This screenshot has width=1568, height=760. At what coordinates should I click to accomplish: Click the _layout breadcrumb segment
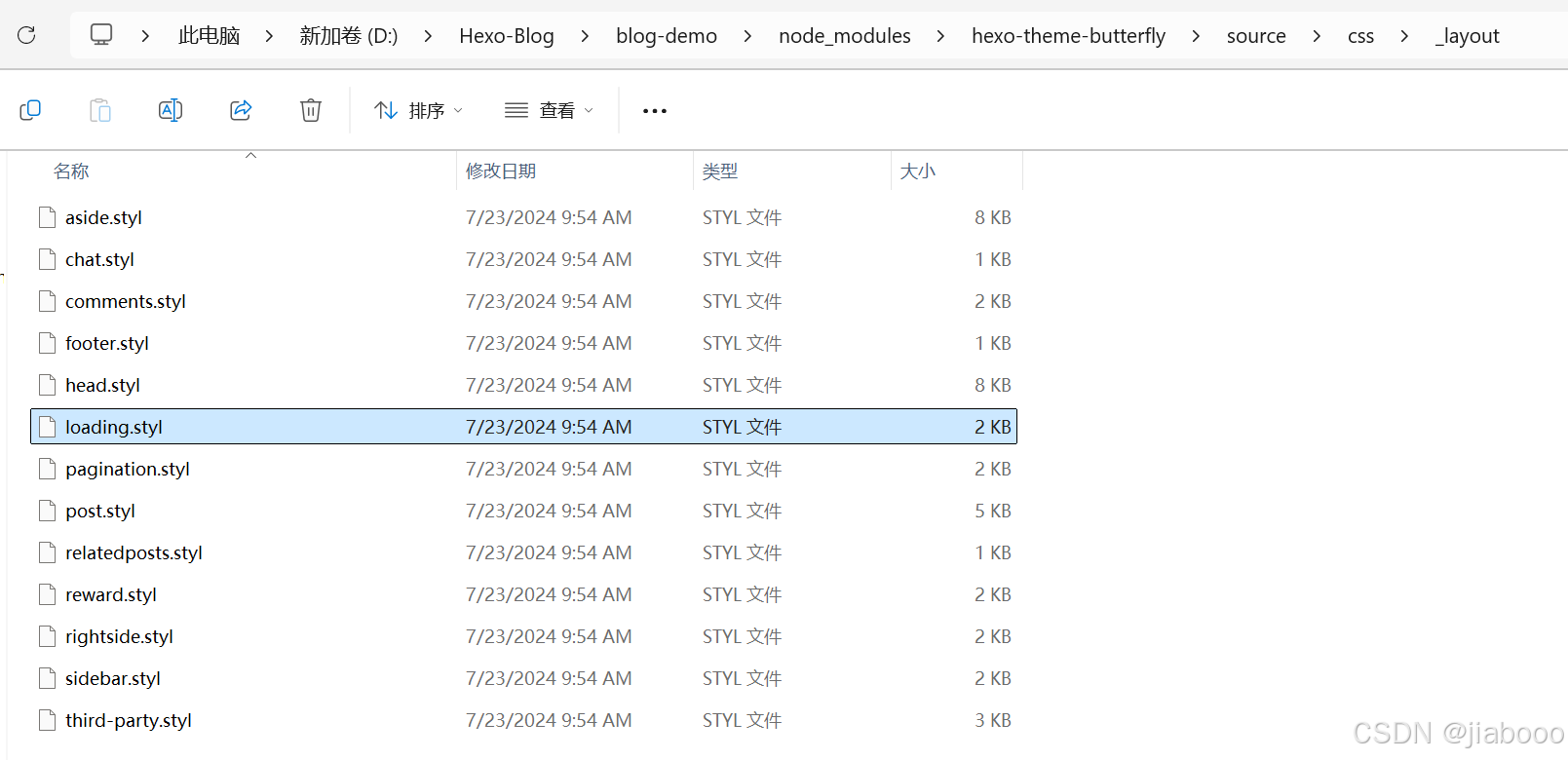click(1467, 36)
